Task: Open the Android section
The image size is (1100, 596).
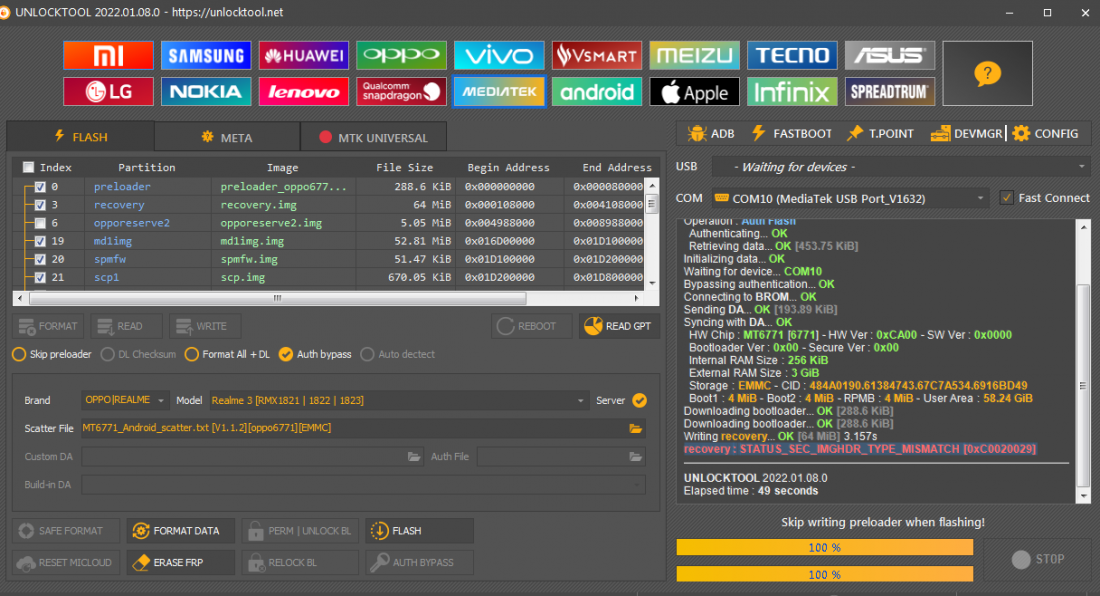Action: pyautogui.click(x=597, y=92)
